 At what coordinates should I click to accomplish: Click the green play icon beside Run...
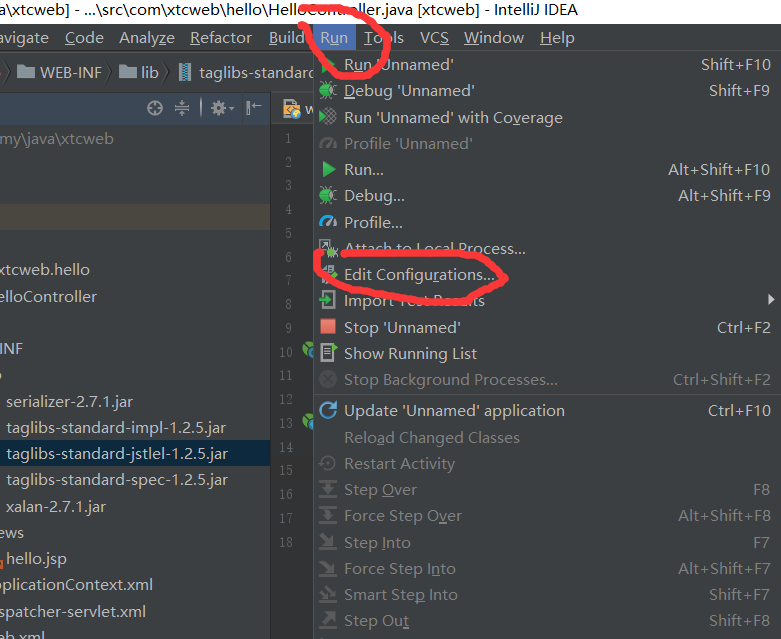pos(328,169)
